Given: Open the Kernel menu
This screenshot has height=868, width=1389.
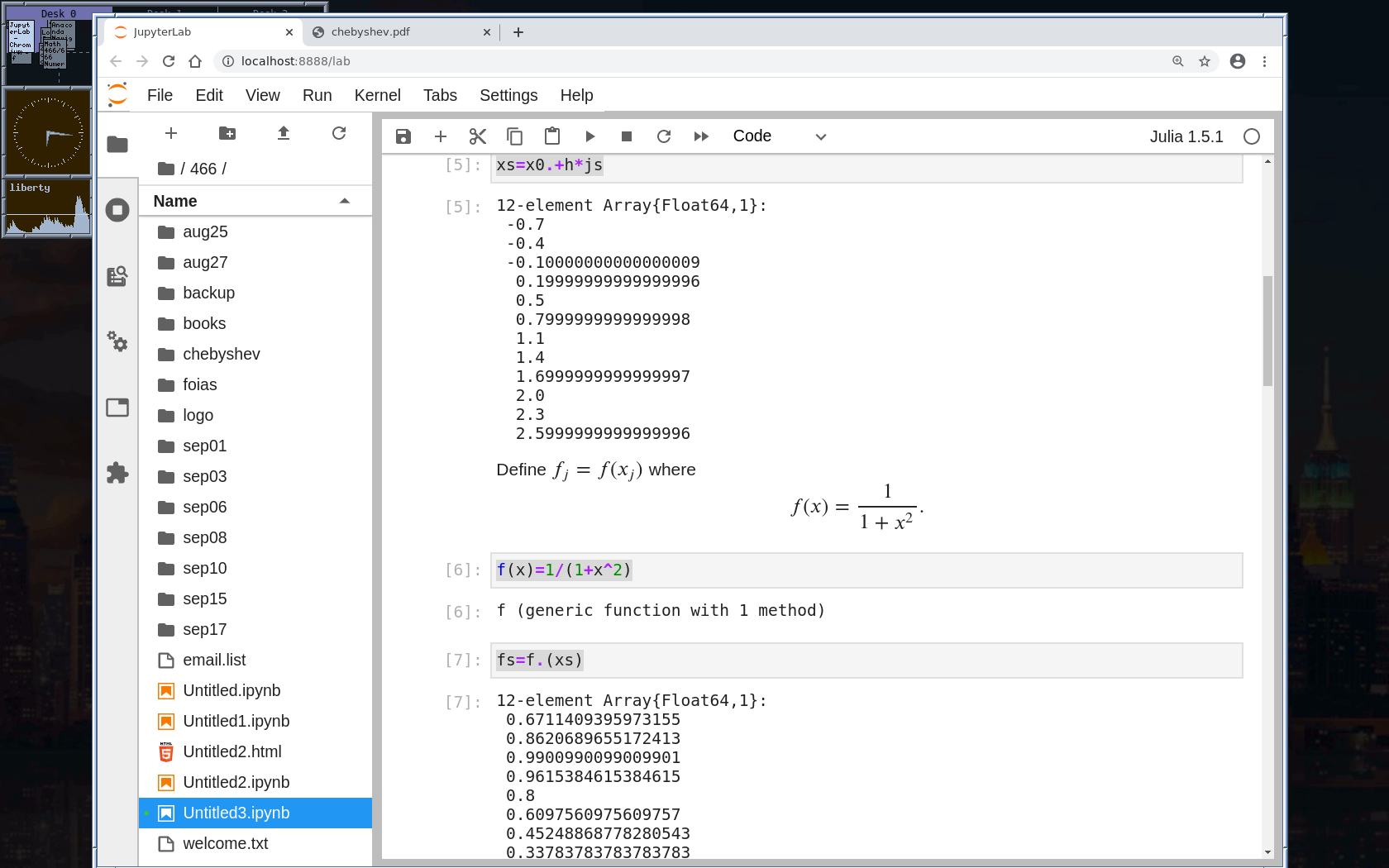Looking at the screenshot, I should [377, 95].
